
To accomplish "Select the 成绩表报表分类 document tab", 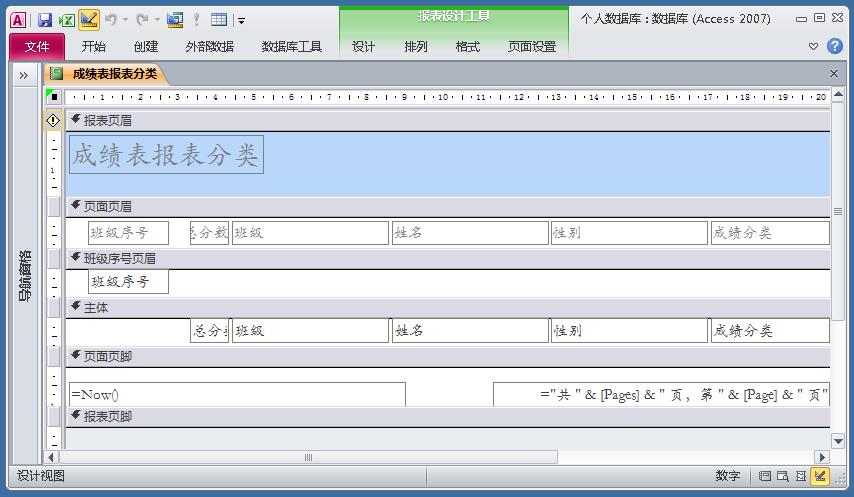I will pos(106,74).
